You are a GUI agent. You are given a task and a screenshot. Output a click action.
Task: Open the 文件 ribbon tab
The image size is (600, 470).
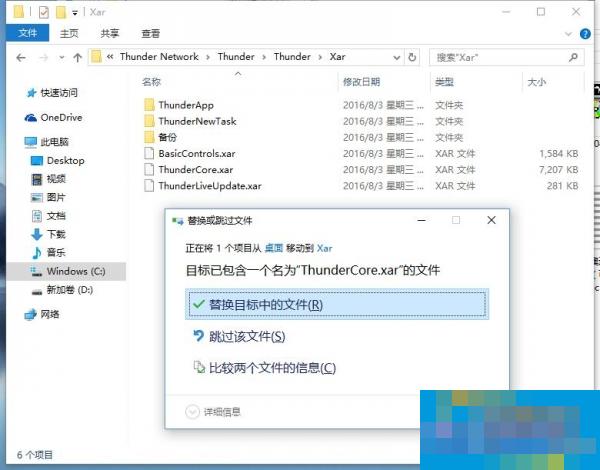[28, 33]
